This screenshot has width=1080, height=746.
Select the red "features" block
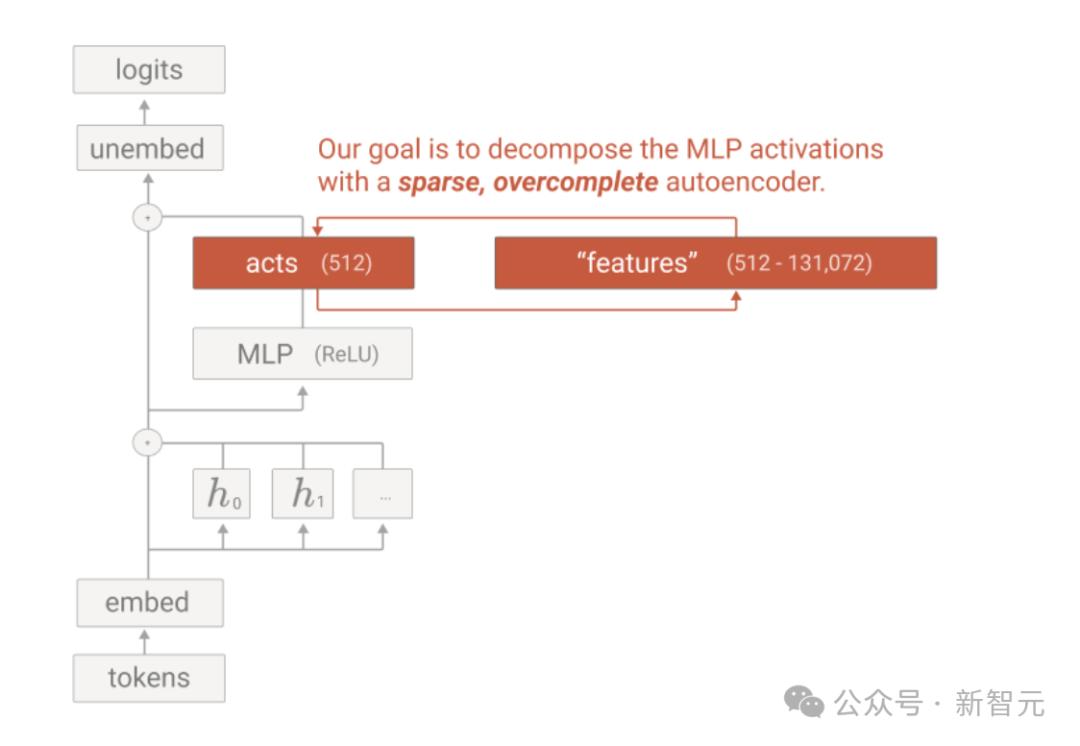[715, 263]
